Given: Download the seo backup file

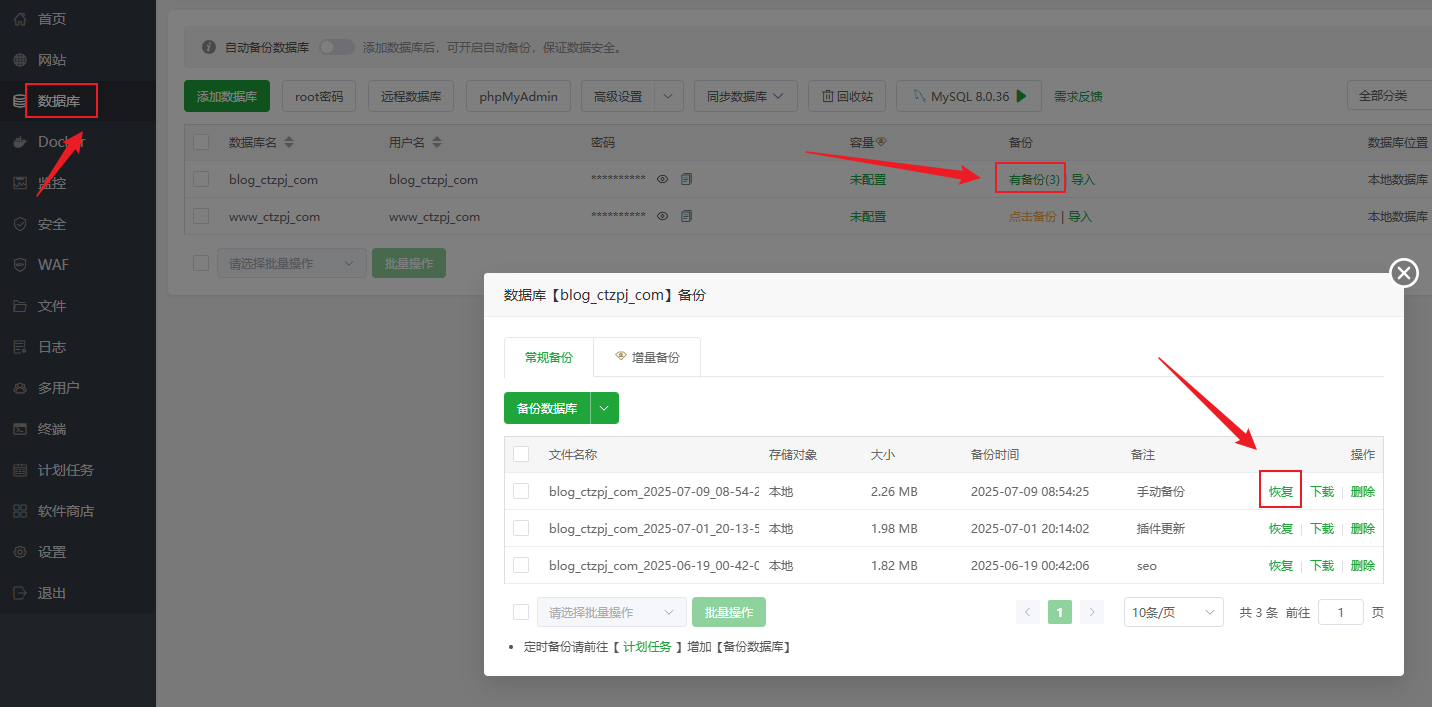Looking at the screenshot, I should pos(1322,565).
